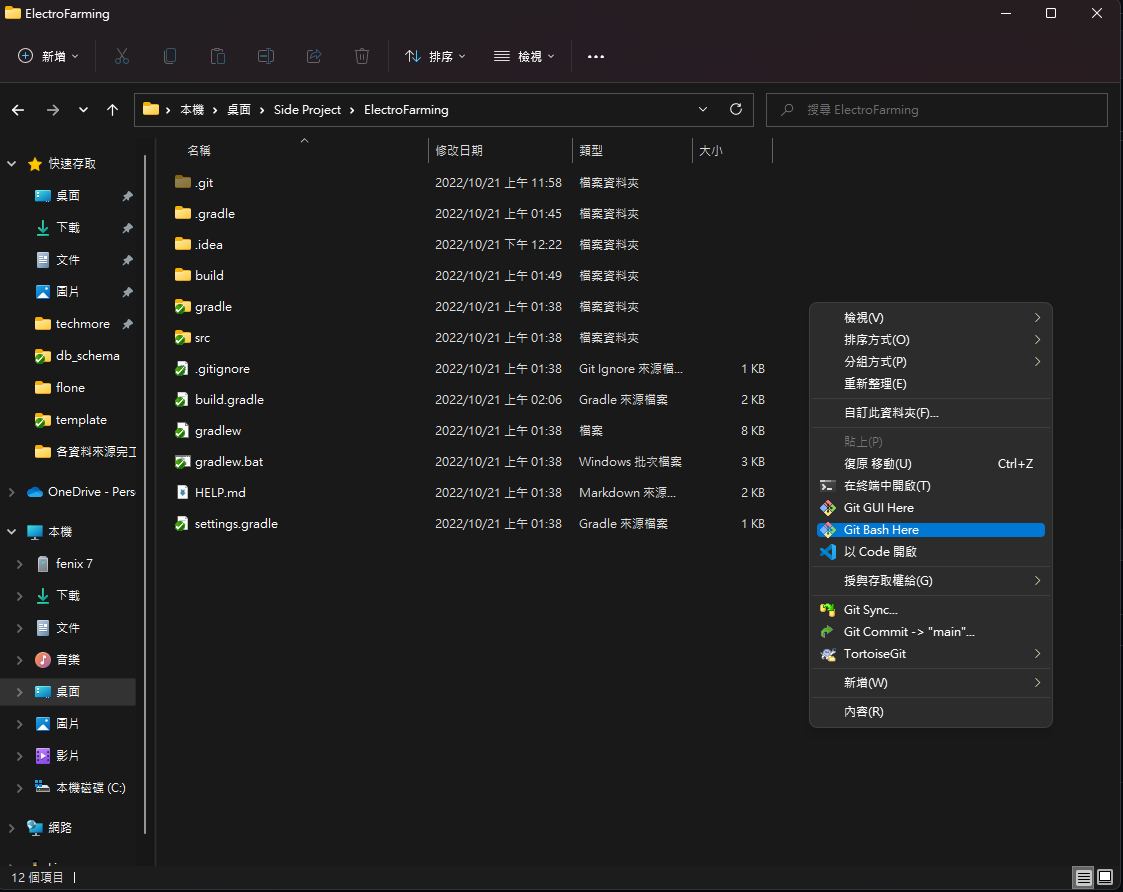
Task: Click the .git folder icon
Action: point(183,182)
